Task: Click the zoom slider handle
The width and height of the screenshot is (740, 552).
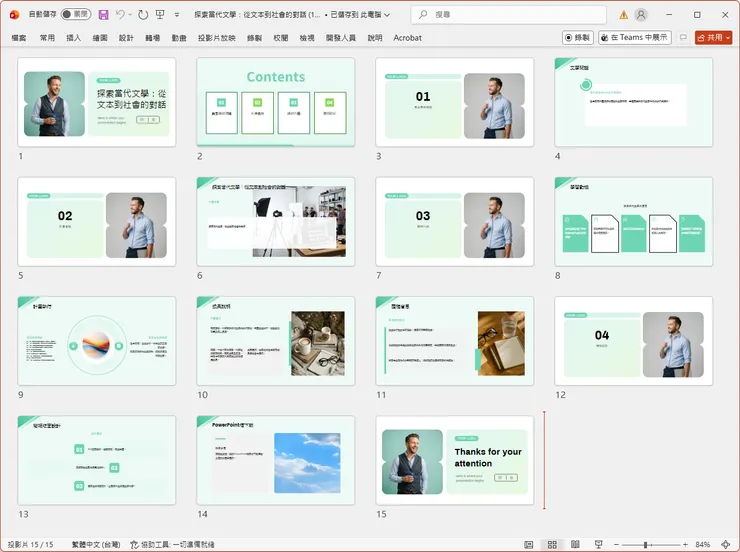Action: (x=645, y=544)
